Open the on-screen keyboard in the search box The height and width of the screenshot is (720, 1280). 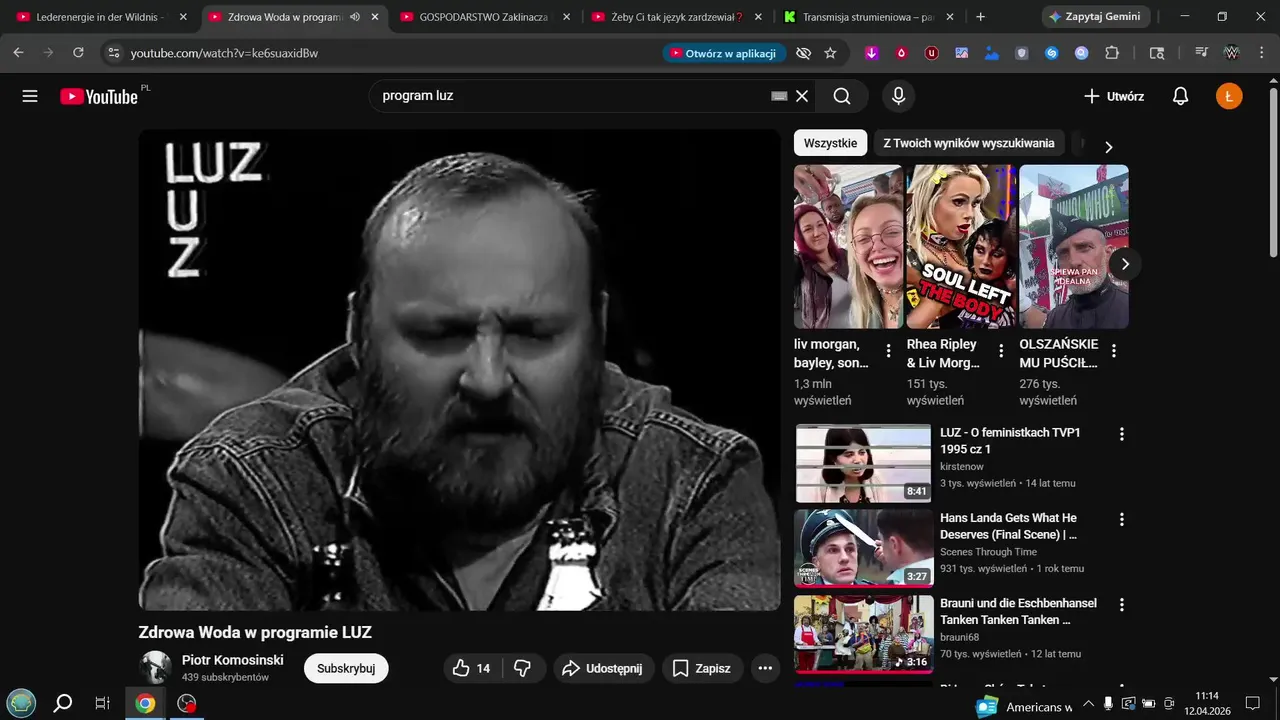[x=780, y=96]
